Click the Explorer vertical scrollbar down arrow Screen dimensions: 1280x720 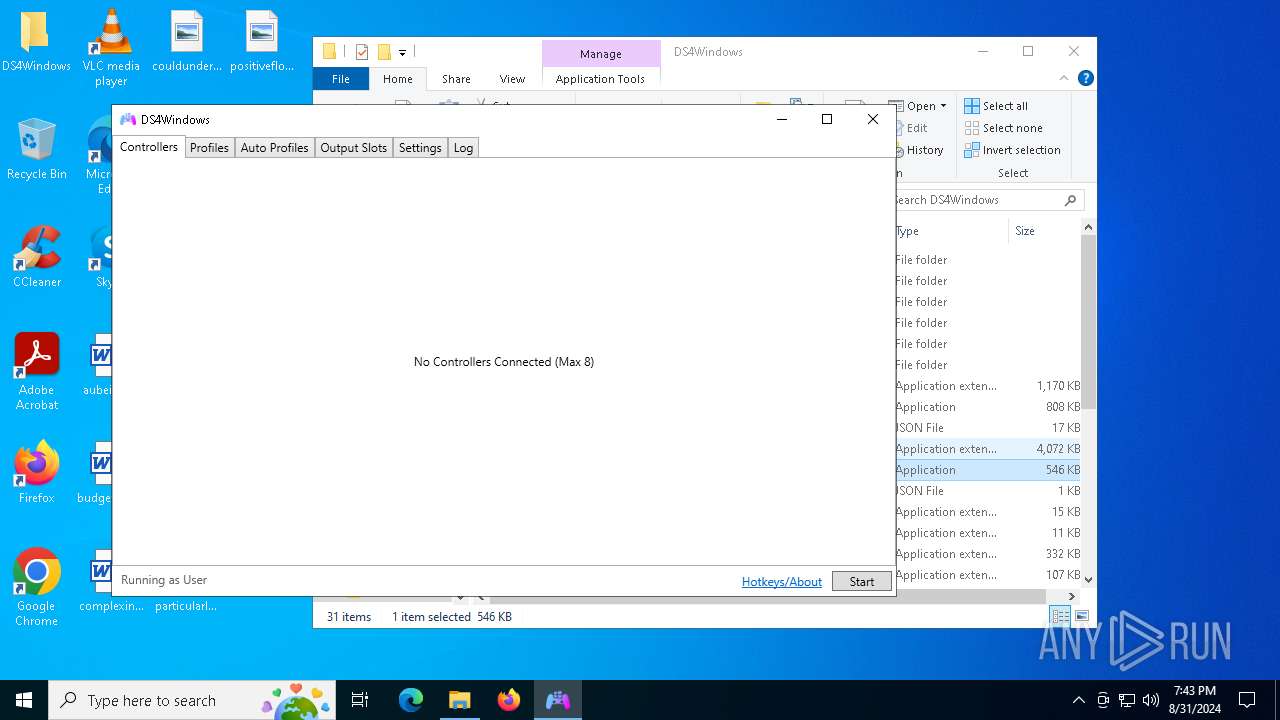coord(1088,578)
